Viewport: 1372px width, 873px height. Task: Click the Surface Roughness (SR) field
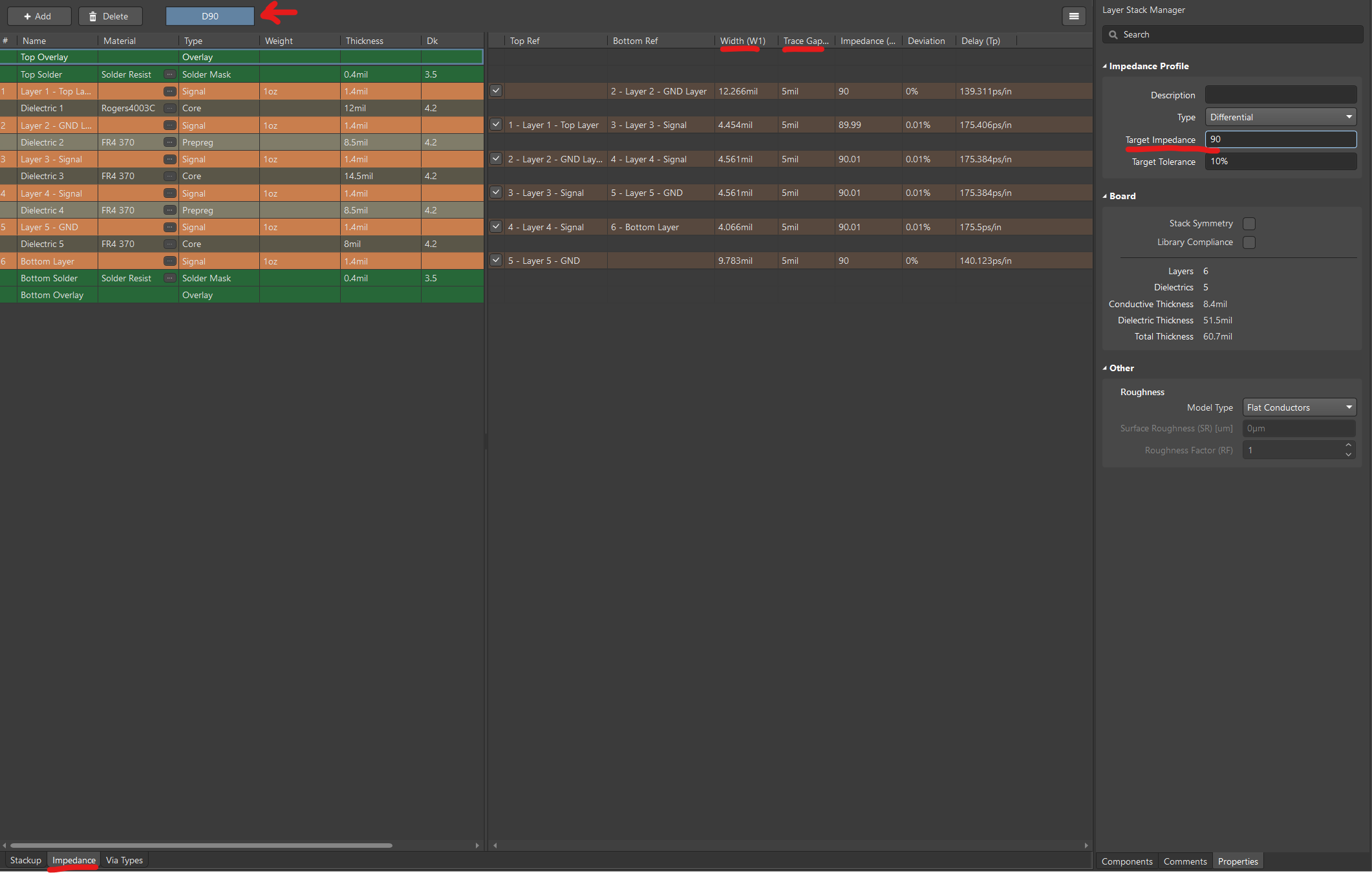[1299, 428]
